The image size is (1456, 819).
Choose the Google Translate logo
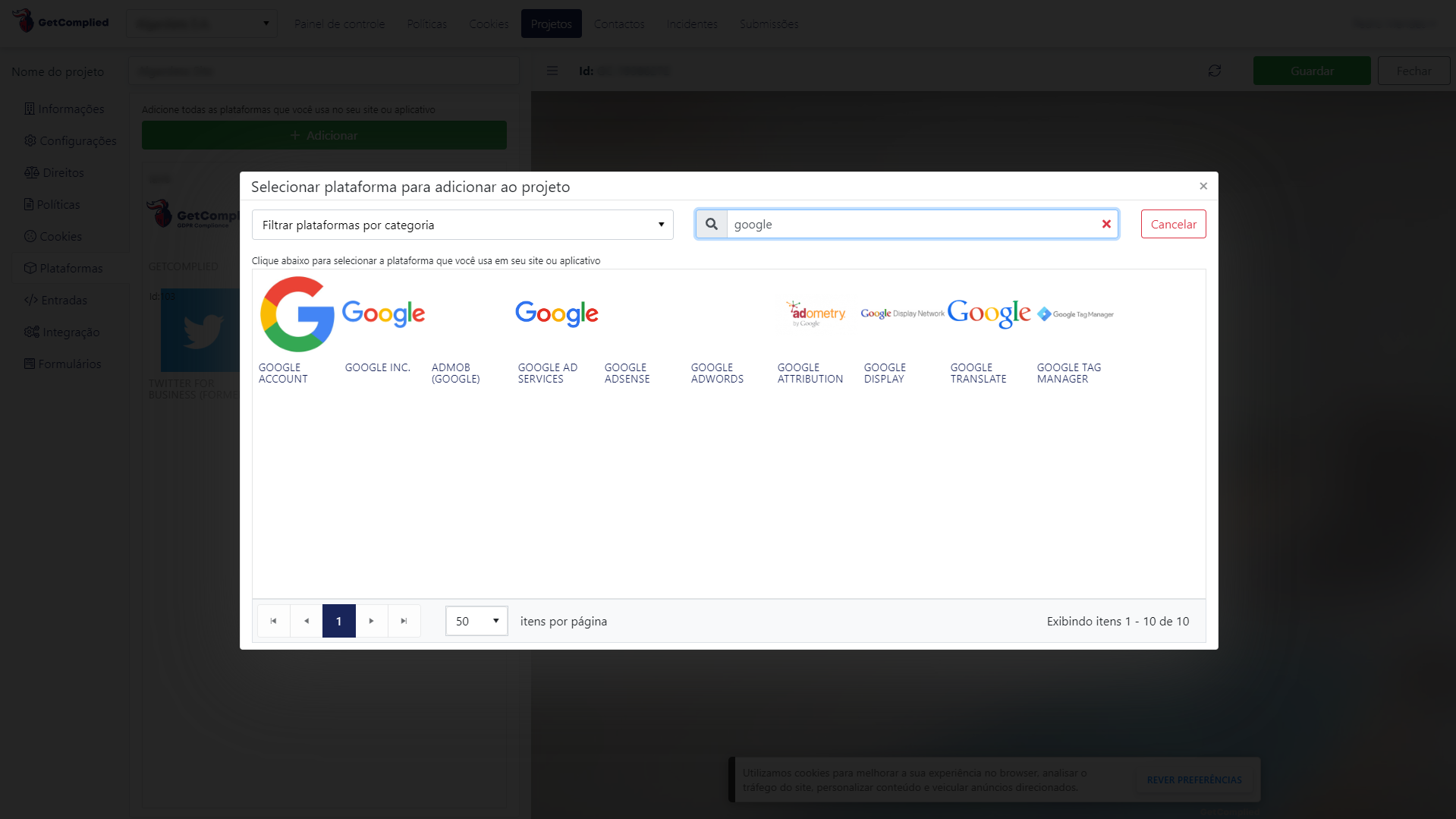coord(989,313)
